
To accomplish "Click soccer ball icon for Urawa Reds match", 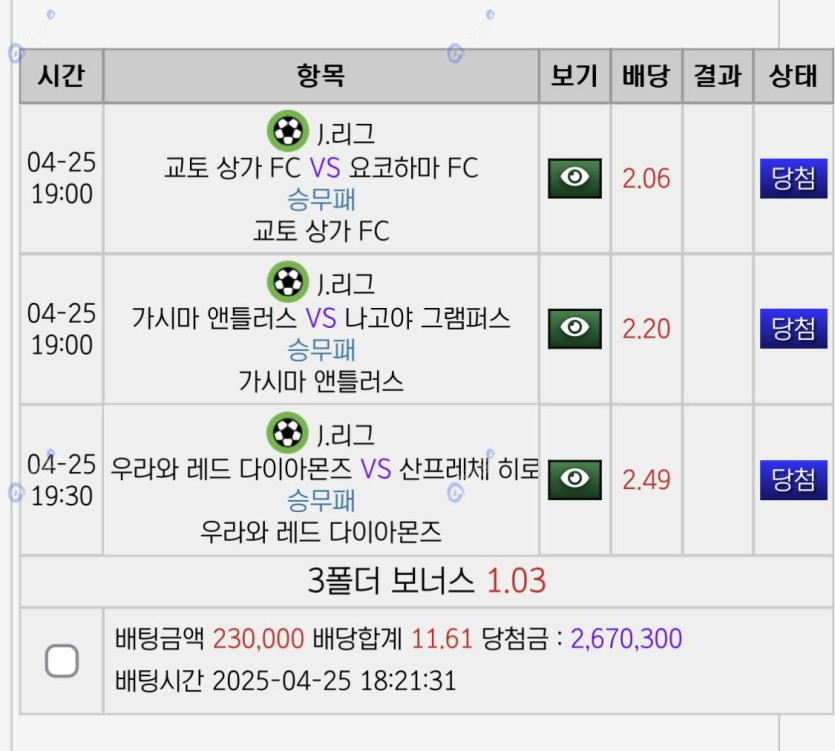I will click(288, 433).
